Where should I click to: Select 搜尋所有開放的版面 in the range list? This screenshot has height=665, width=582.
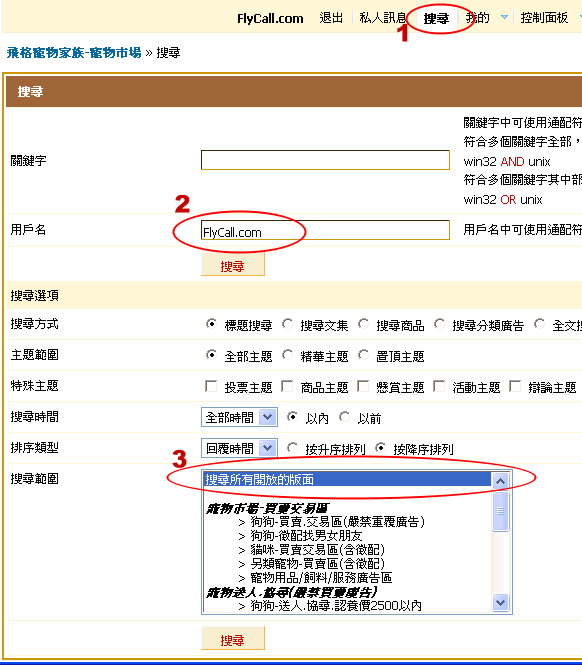click(x=347, y=479)
